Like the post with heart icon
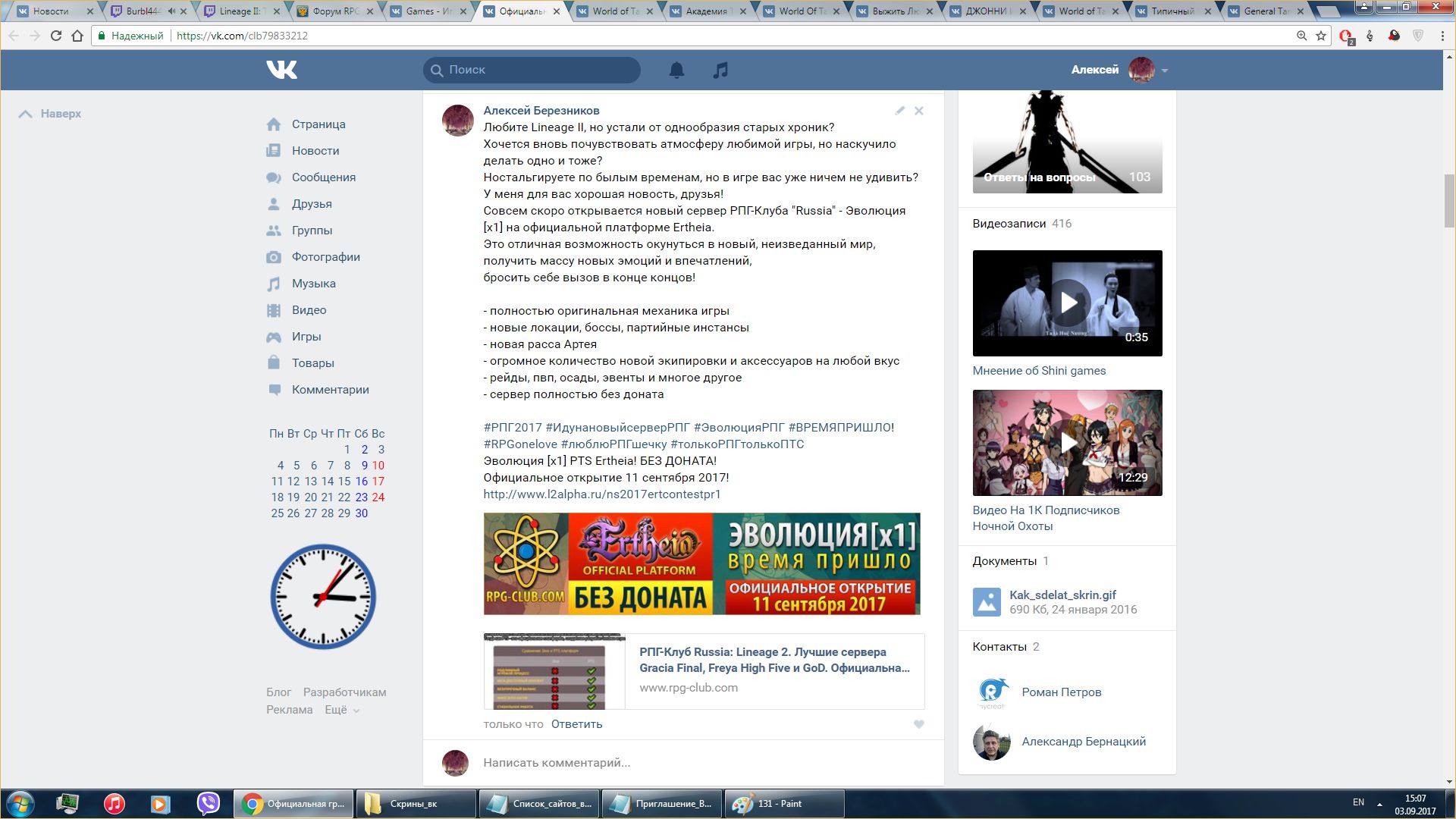 pos(919,724)
